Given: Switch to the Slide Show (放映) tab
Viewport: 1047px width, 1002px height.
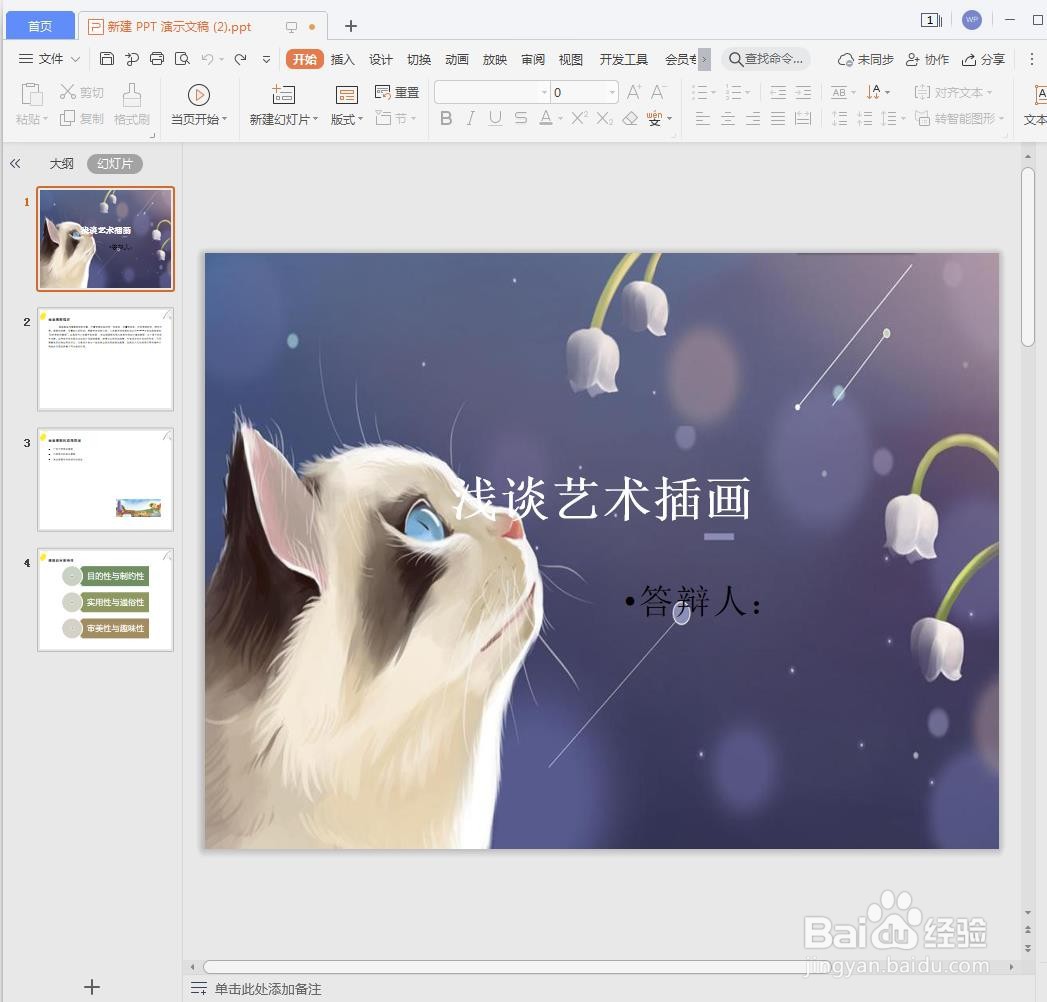Looking at the screenshot, I should (x=495, y=59).
